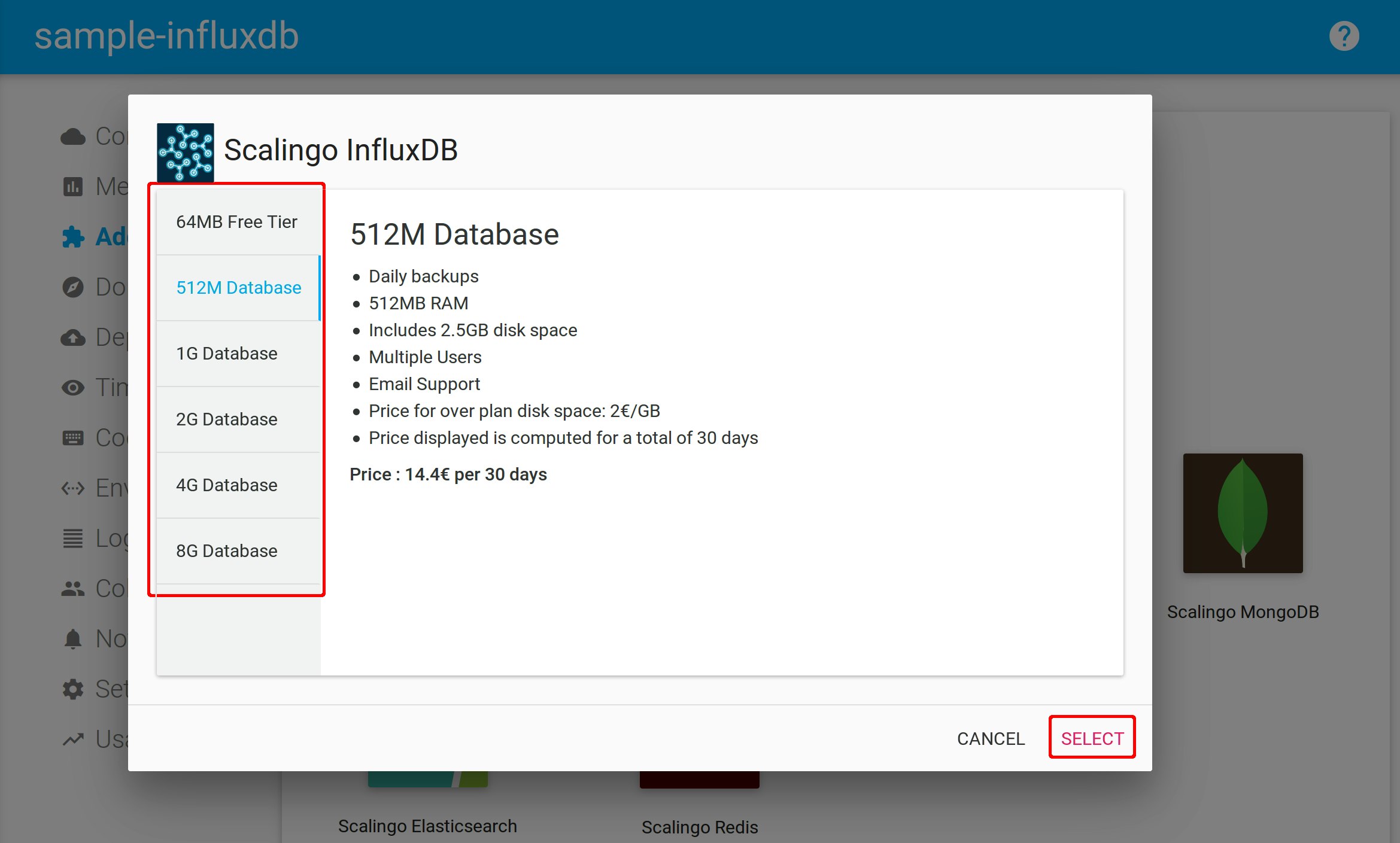Click the settings gear icon
Screen dimensions: 1400x843
coord(73,689)
